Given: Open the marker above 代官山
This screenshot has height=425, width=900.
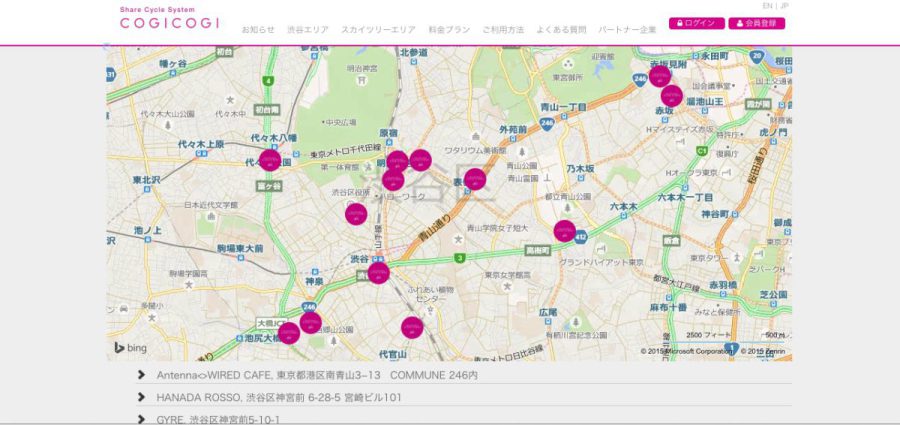Looking at the screenshot, I should point(412,328).
